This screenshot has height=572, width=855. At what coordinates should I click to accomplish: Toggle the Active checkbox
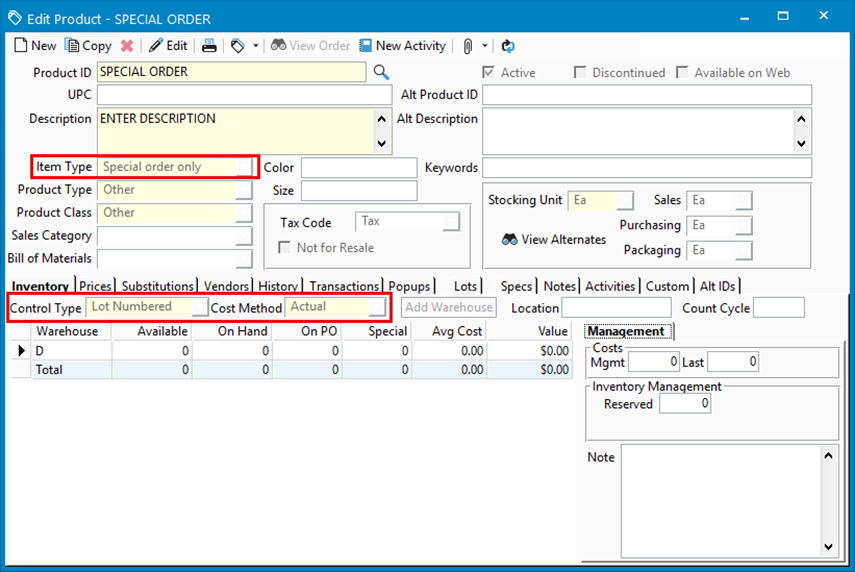pyautogui.click(x=488, y=73)
